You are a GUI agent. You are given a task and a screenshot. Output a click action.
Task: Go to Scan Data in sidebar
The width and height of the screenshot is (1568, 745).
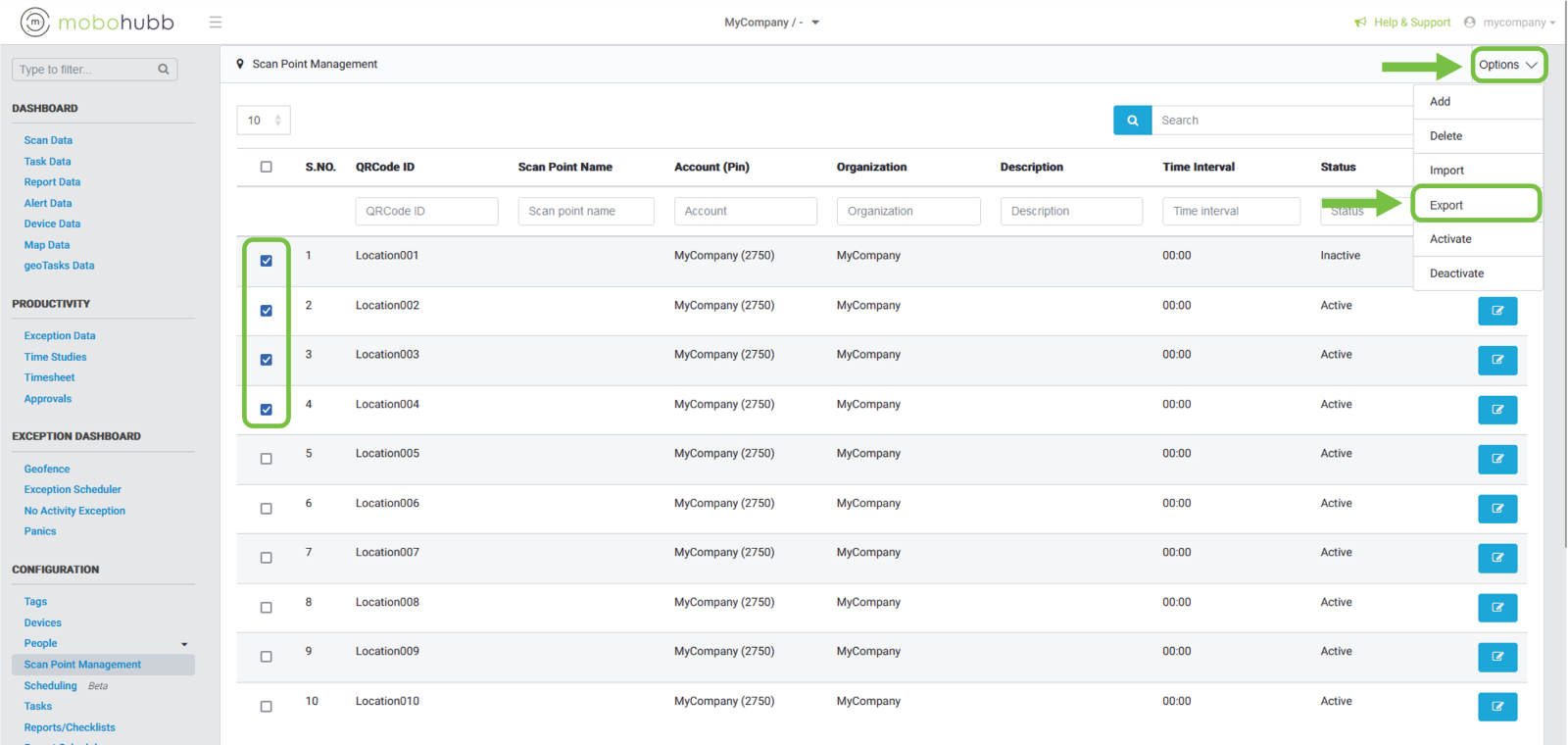pos(48,140)
